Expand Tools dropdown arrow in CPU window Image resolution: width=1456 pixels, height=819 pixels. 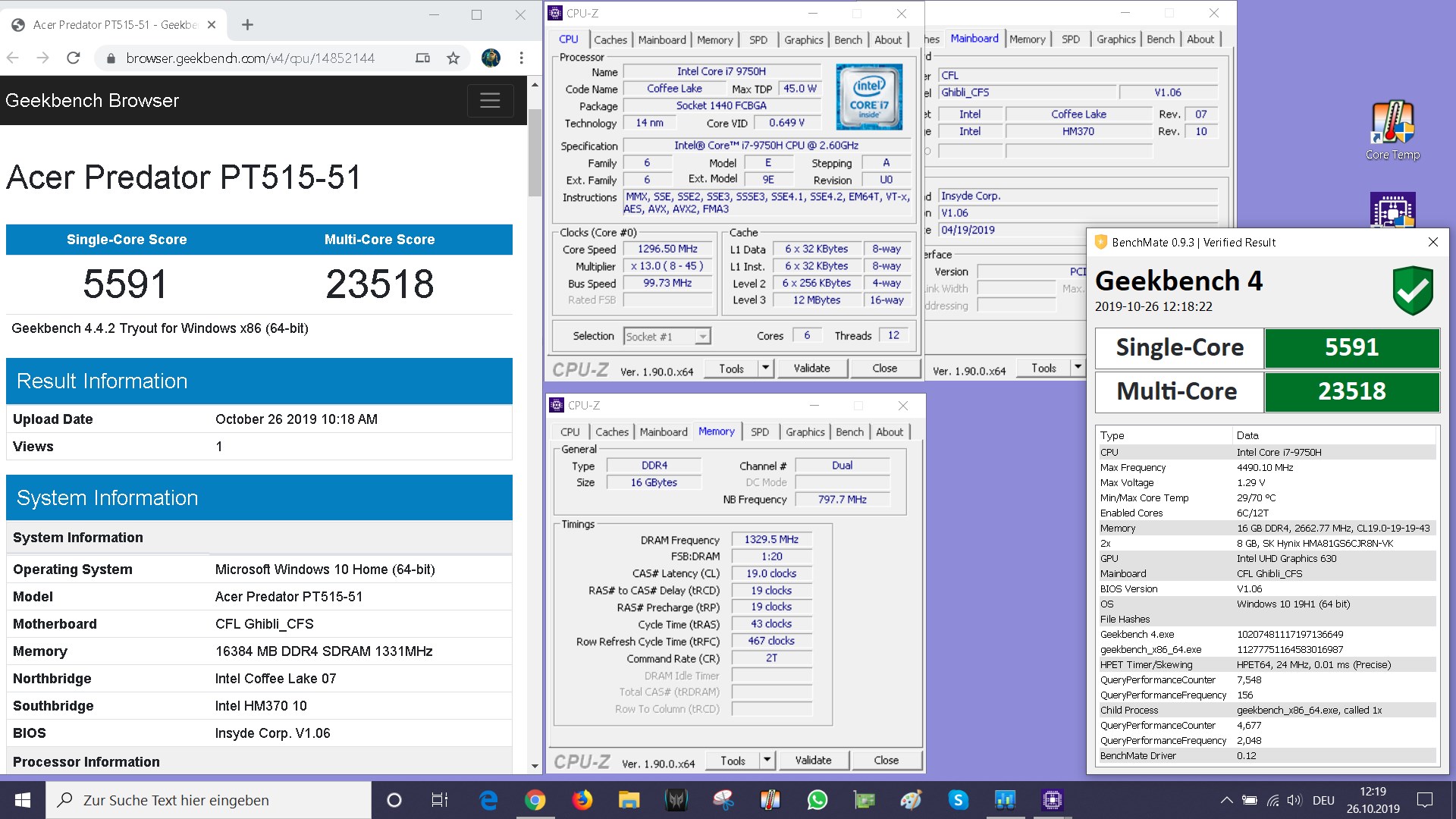pos(765,369)
